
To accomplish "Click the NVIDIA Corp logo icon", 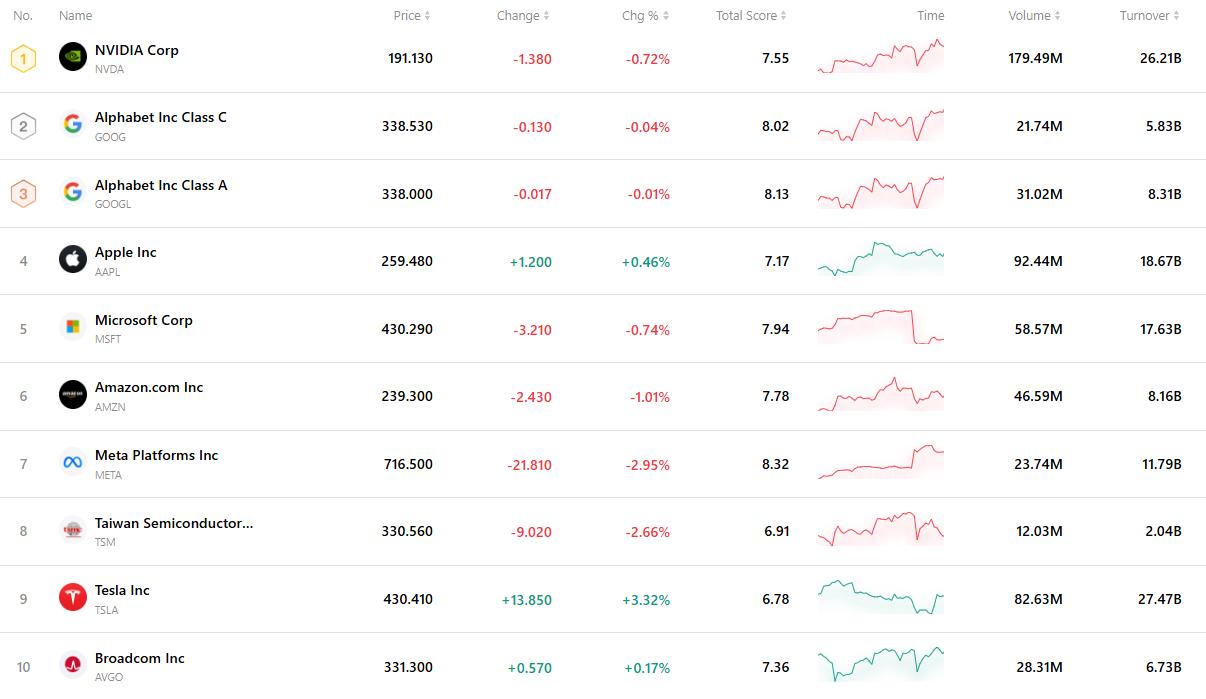I will [x=73, y=57].
